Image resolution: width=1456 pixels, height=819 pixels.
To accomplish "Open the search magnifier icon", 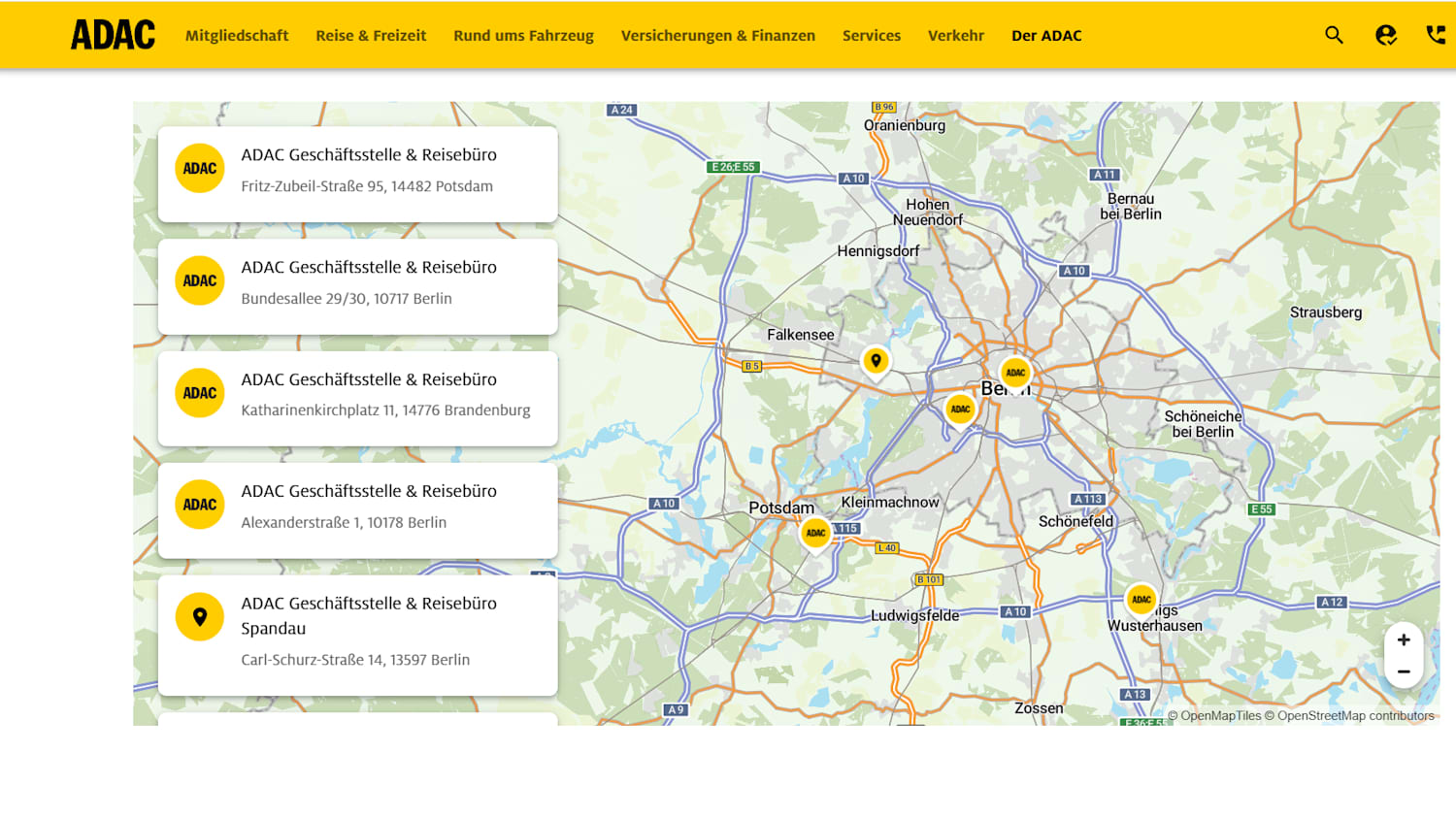I will point(1334,35).
